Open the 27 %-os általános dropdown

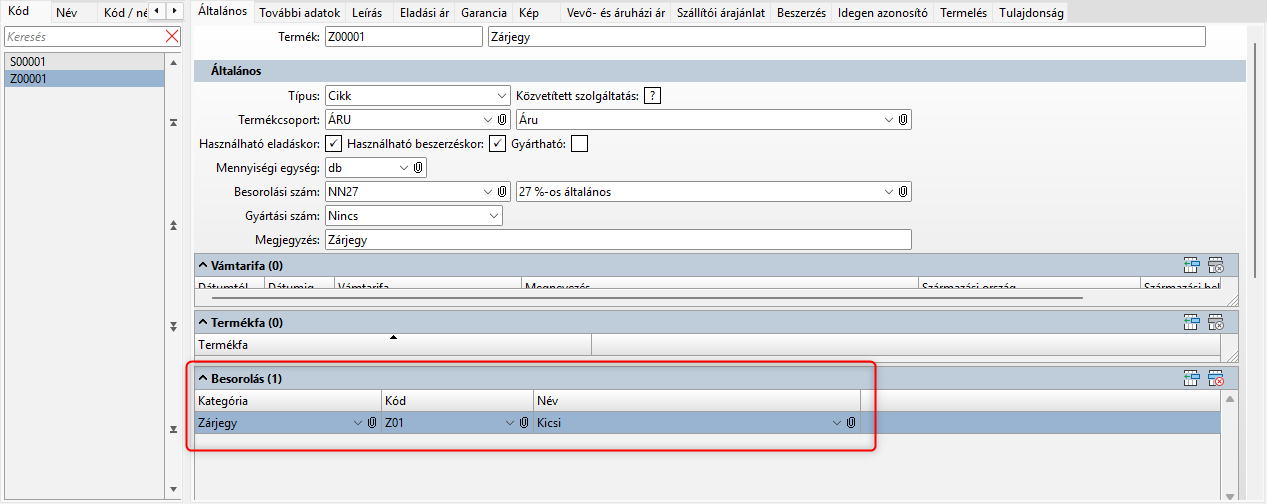point(888,191)
